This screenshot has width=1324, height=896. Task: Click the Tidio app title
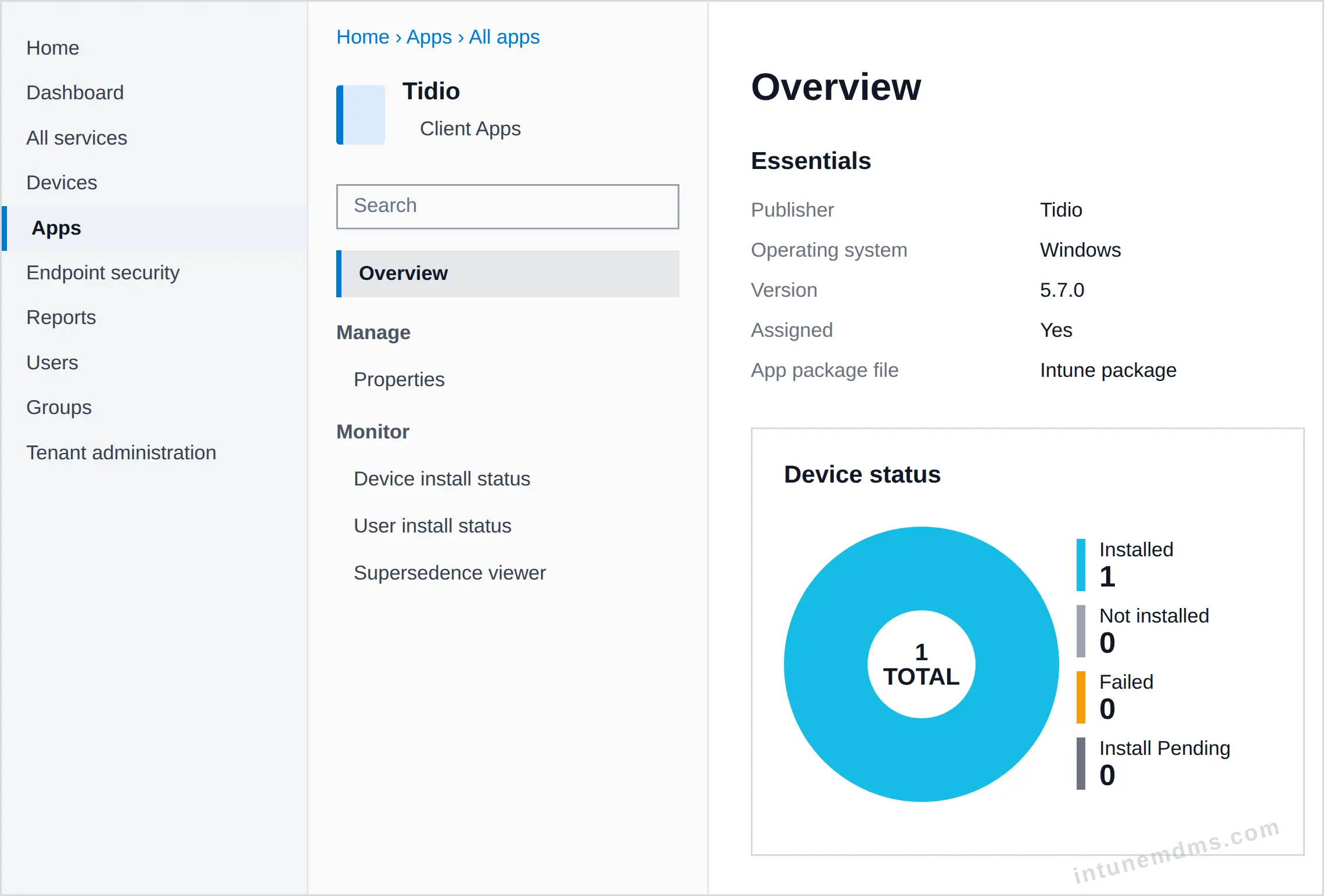tap(431, 91)
